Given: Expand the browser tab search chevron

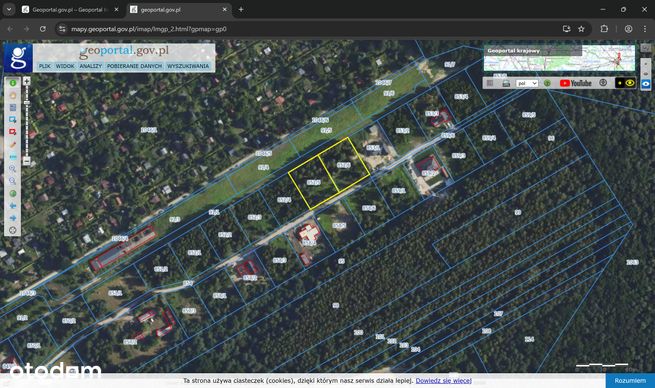Looking at the screenshot, I should [9, 9].
